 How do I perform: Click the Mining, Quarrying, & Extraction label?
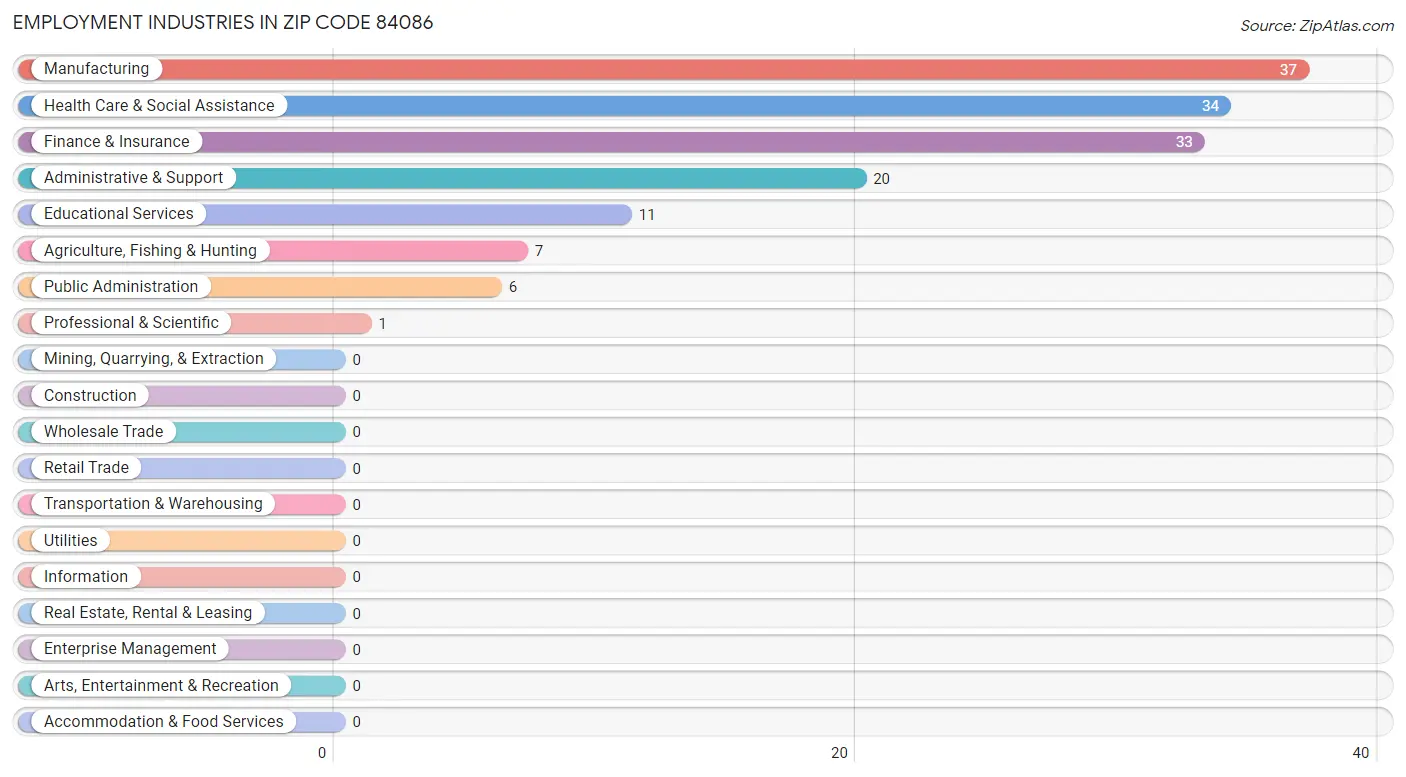tap(154, 359)
